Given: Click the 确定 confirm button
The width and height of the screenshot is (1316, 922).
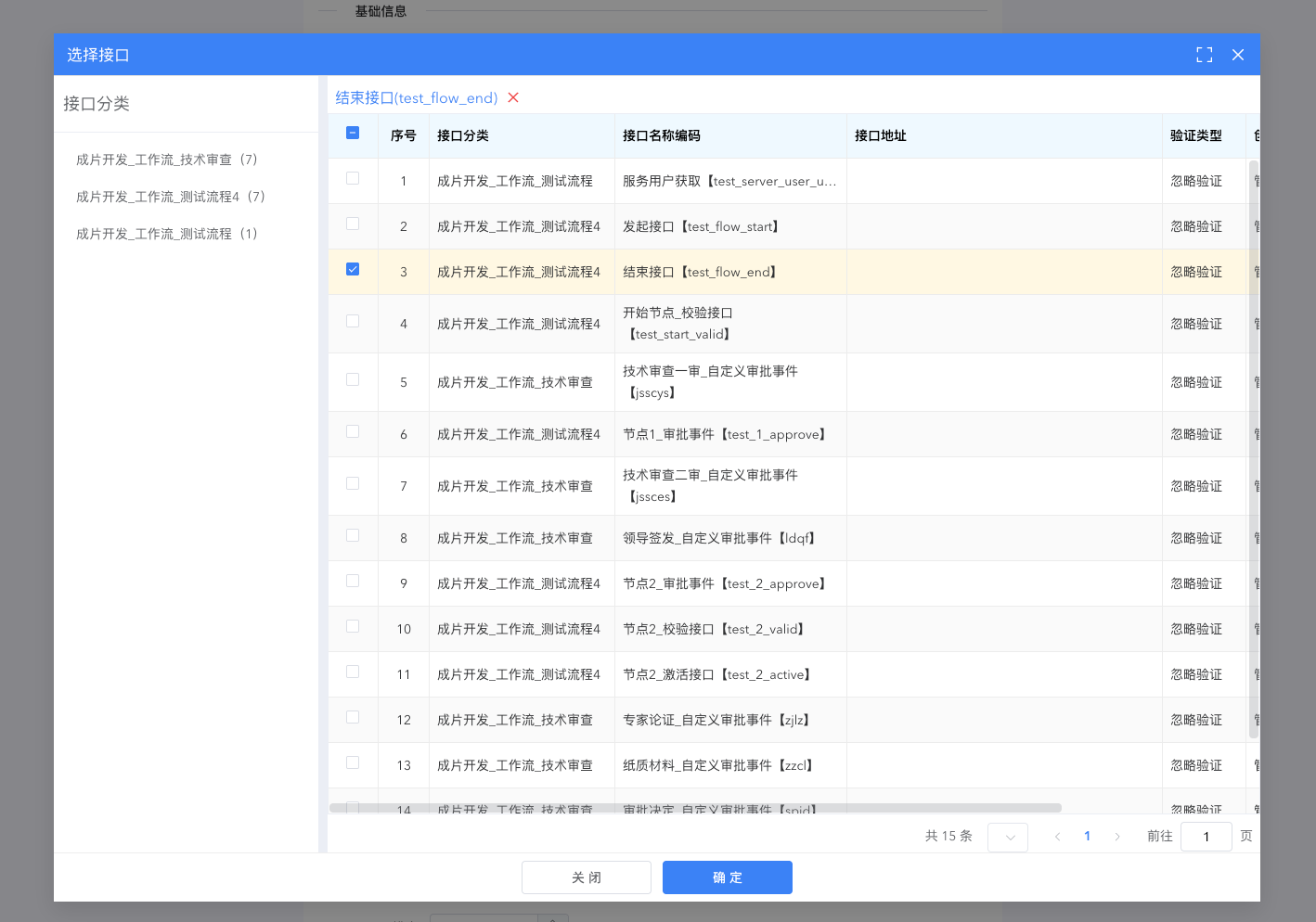Looking at the screenshot, I should pyautogui.click(x=727, y=877).
